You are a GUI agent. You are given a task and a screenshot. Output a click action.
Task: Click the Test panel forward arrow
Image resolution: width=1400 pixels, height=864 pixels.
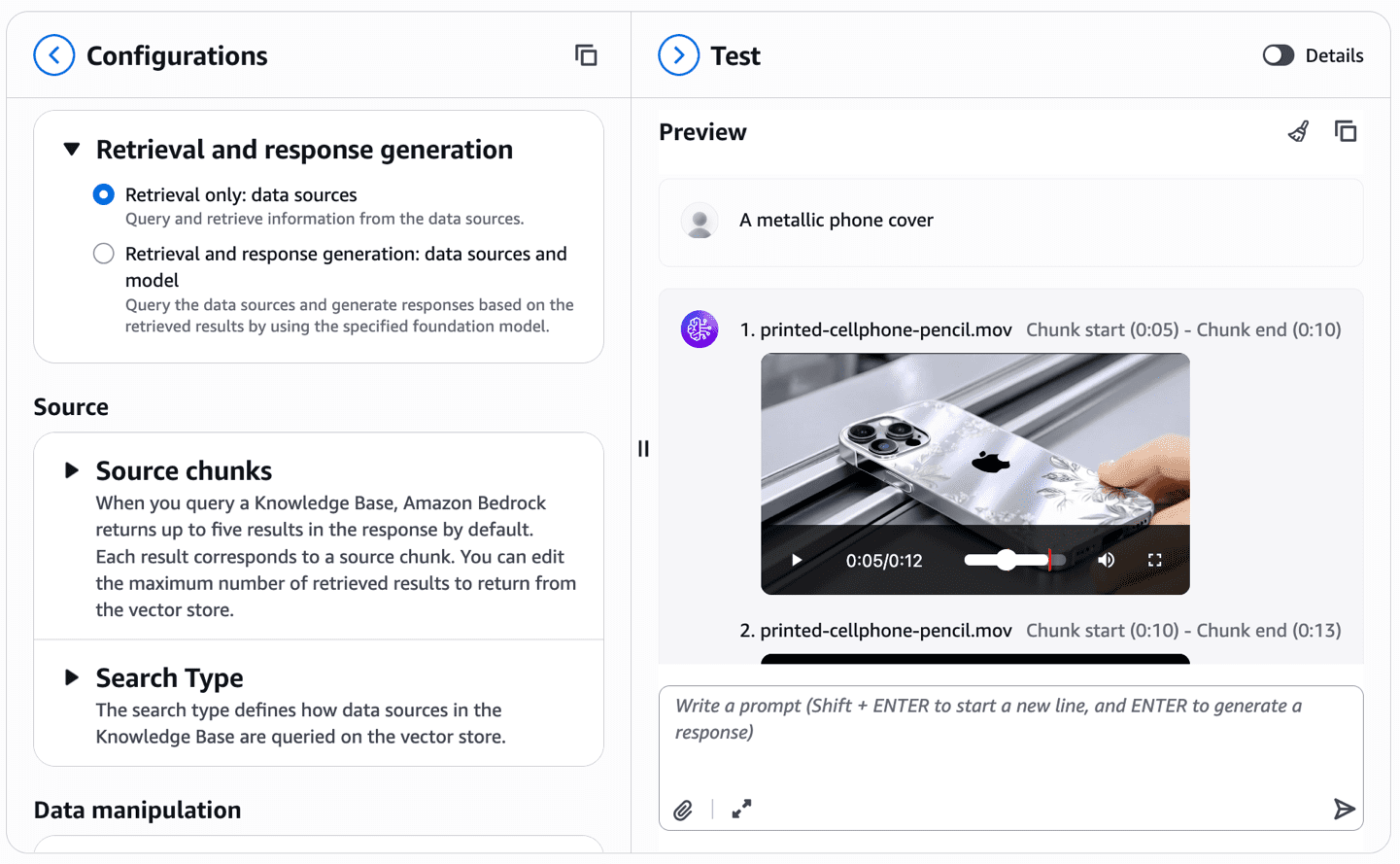tap(679, 55)
